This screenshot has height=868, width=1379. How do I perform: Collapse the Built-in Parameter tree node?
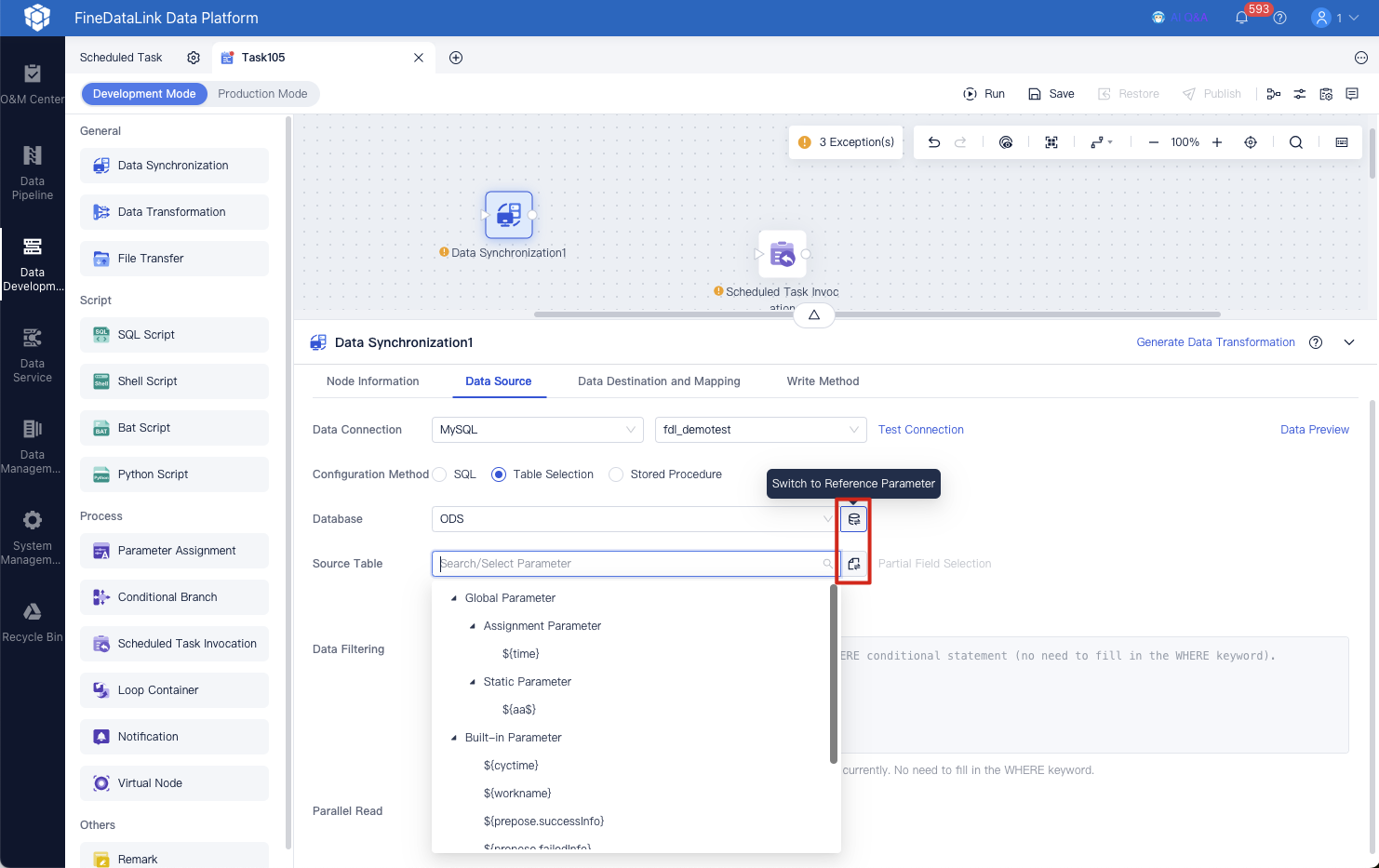[454, 738]
